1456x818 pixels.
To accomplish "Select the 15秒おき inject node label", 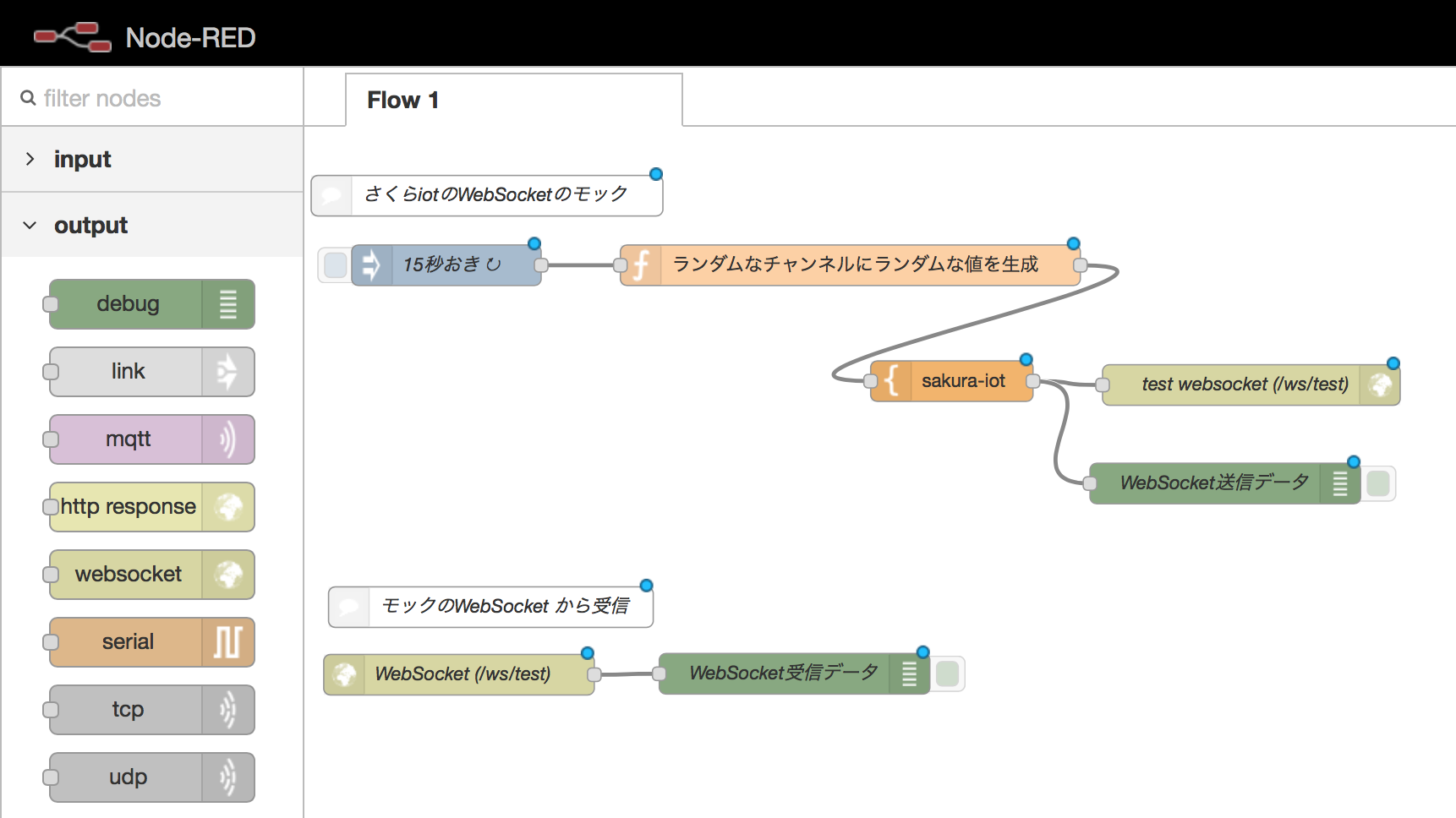I will click(x=452, y=264).
